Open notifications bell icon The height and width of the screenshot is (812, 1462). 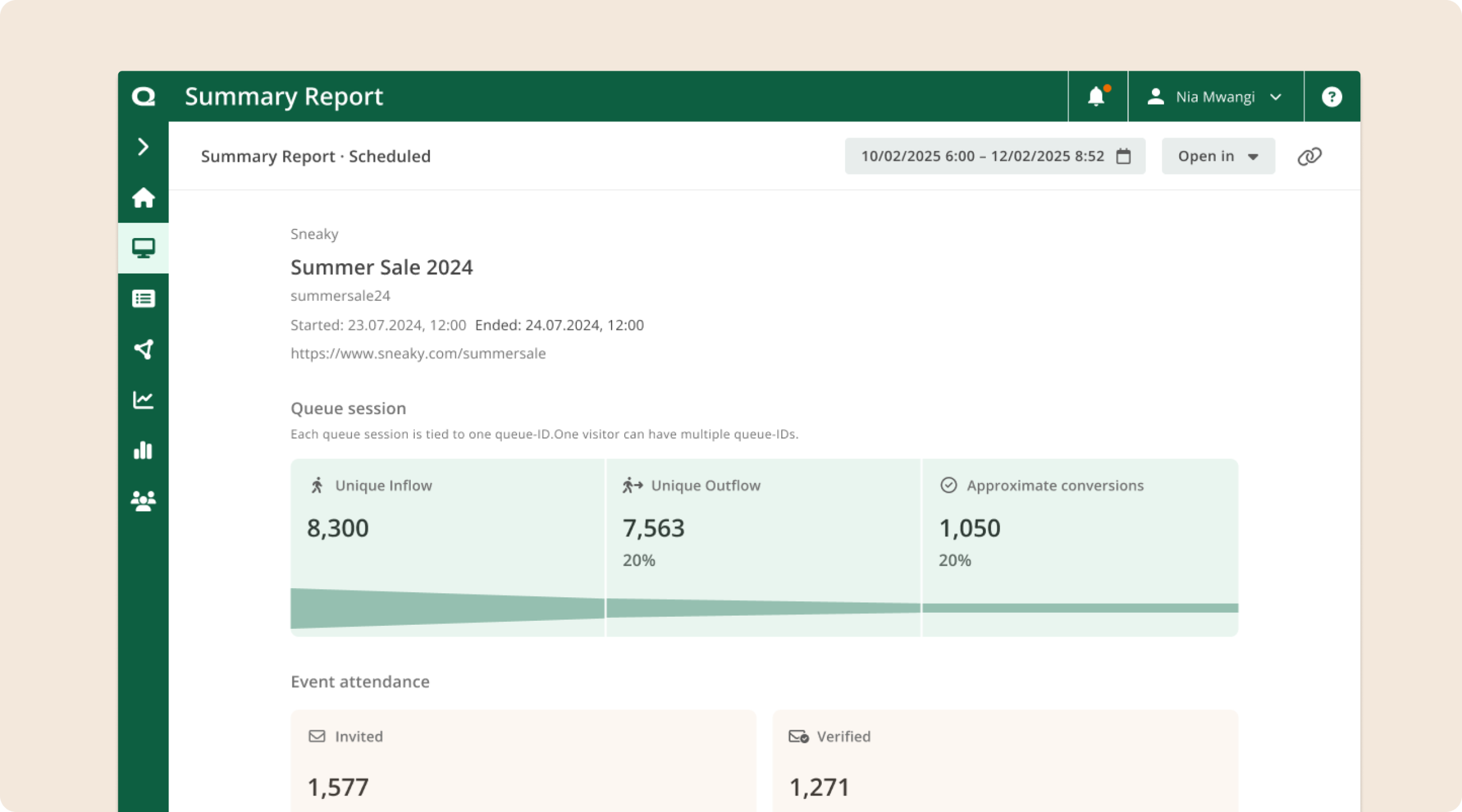(x=1096, y=97)
